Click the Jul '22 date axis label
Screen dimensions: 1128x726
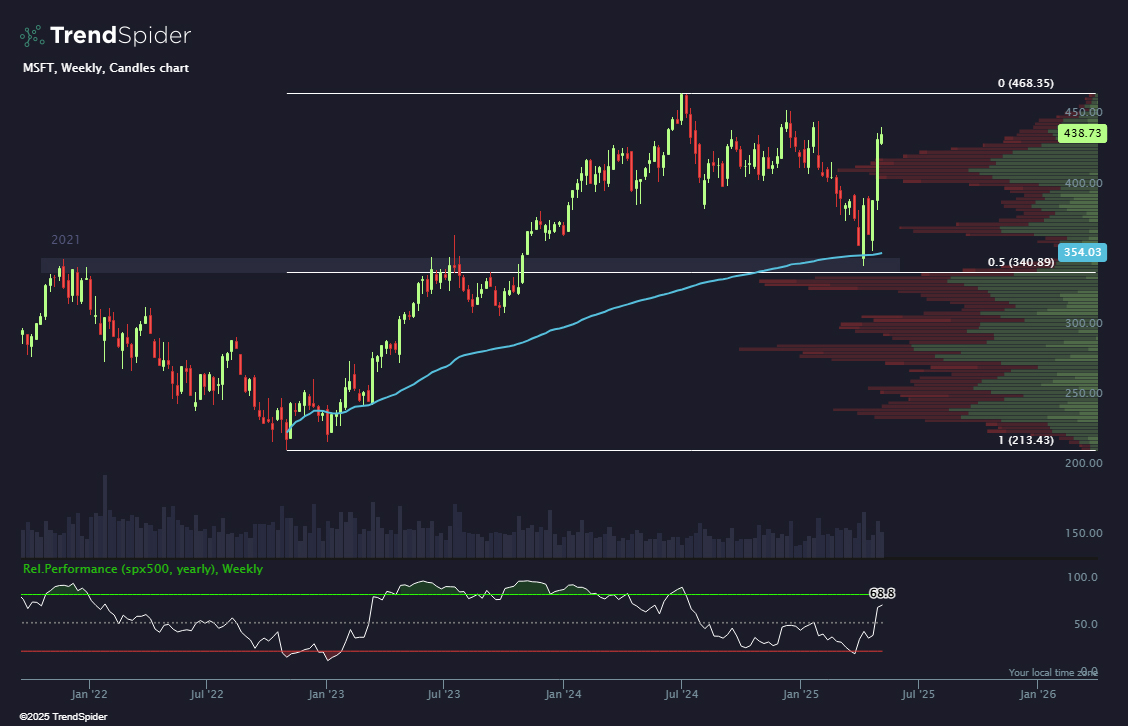click(x=206, y=694)
